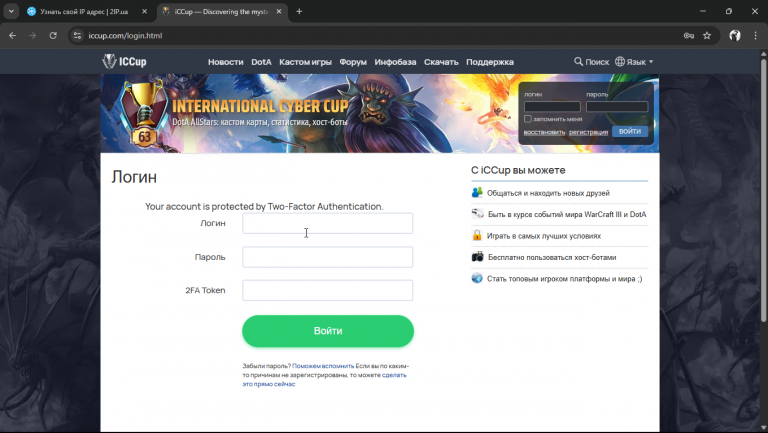Tick the запомнить меня checkbox
The height and width of the screenshot is (433, 768).
coord(528,119)
